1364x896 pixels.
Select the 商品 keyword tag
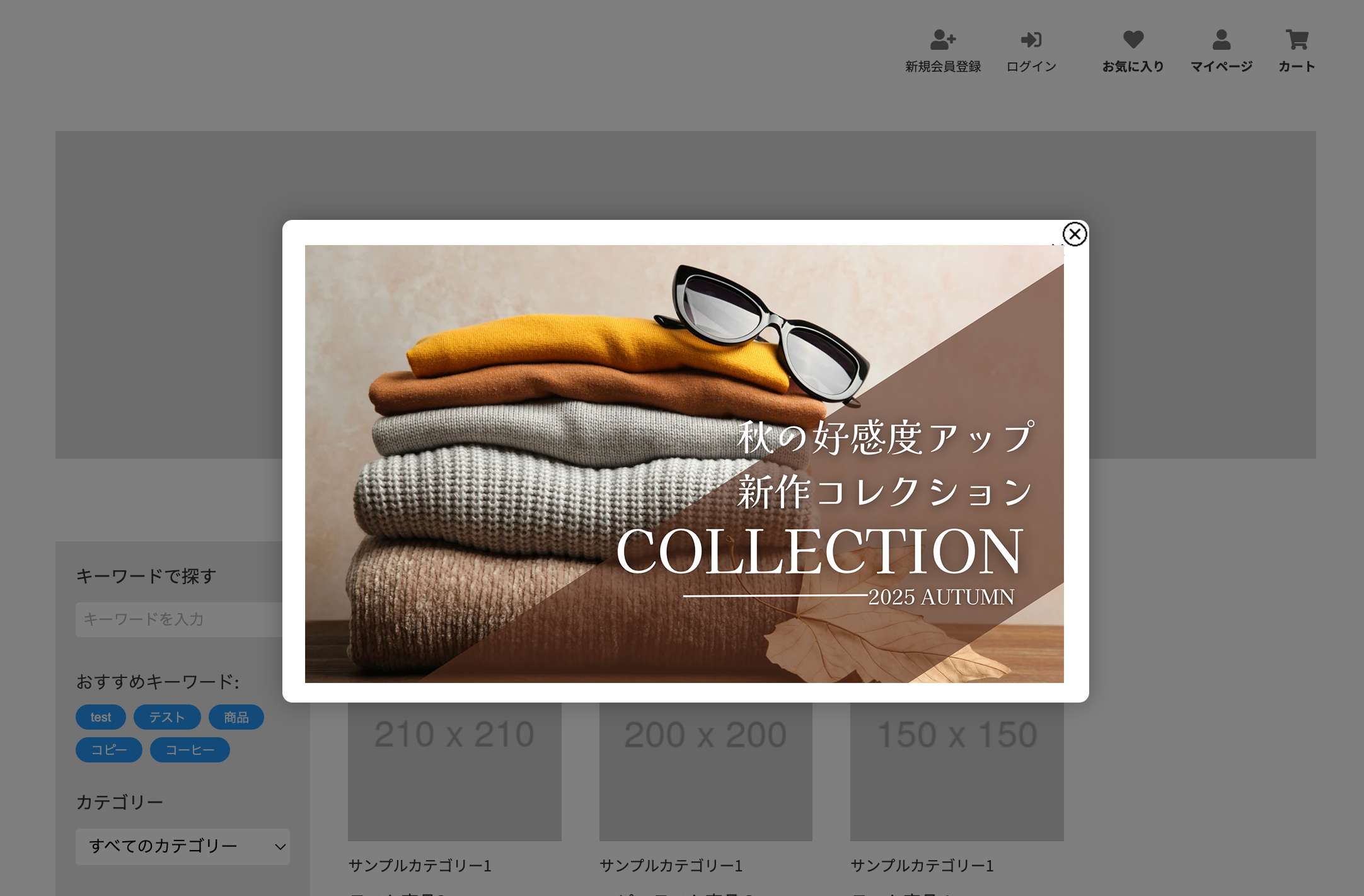236,717
